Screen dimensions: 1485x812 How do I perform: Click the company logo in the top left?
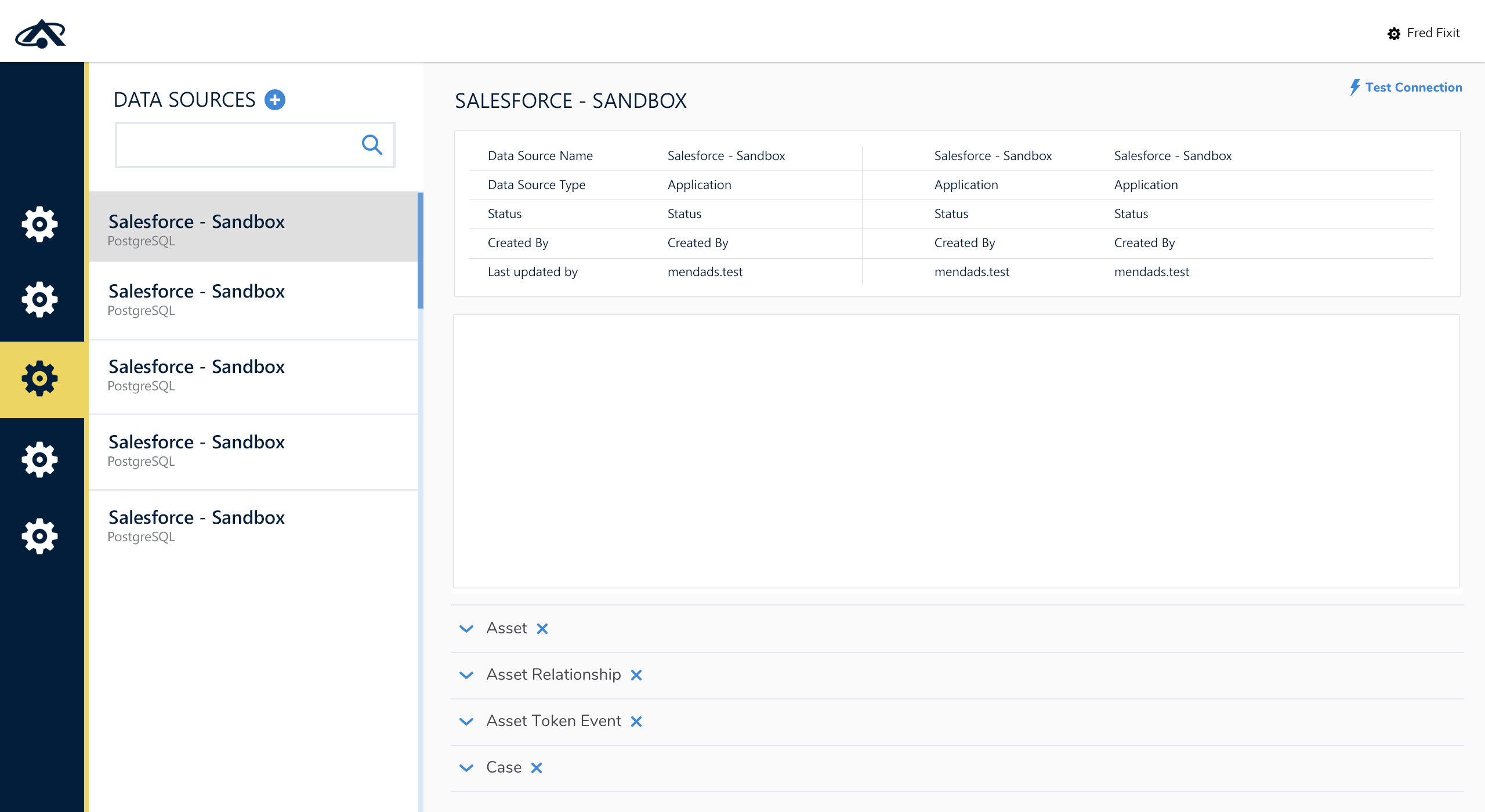pyautogui.click(x=41, y=33)
